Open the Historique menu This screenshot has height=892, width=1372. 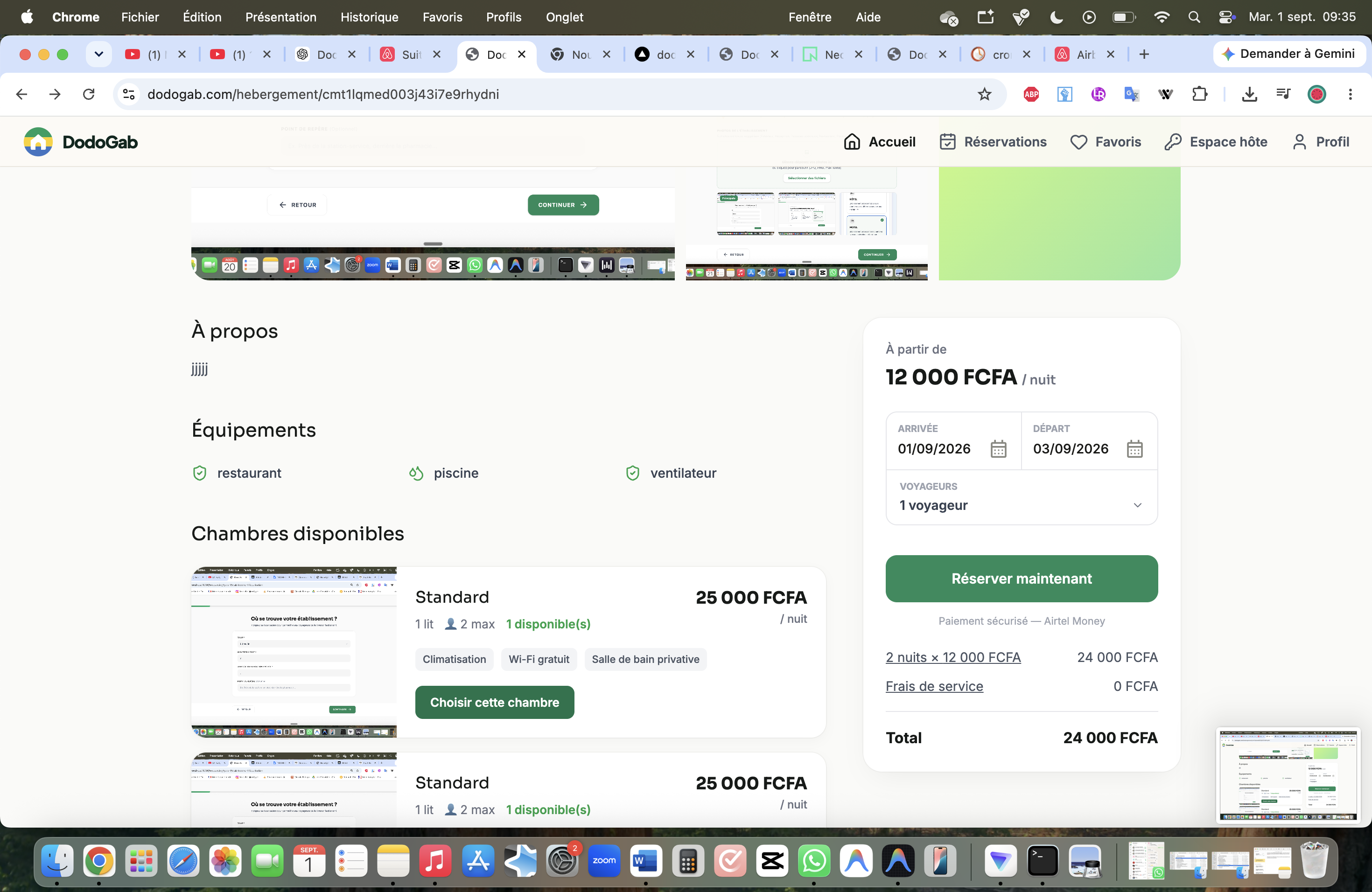(x=370, y=17)
